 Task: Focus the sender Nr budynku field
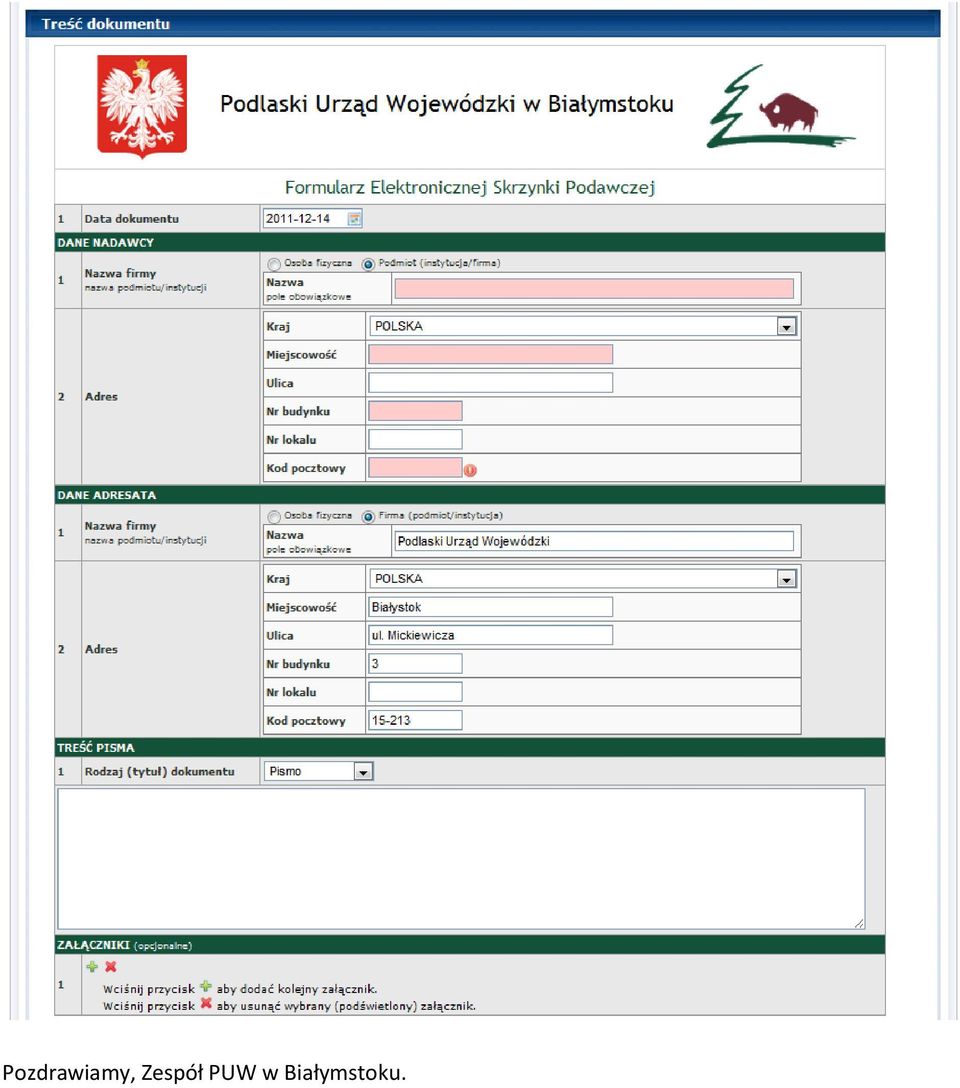click(415, 411)
